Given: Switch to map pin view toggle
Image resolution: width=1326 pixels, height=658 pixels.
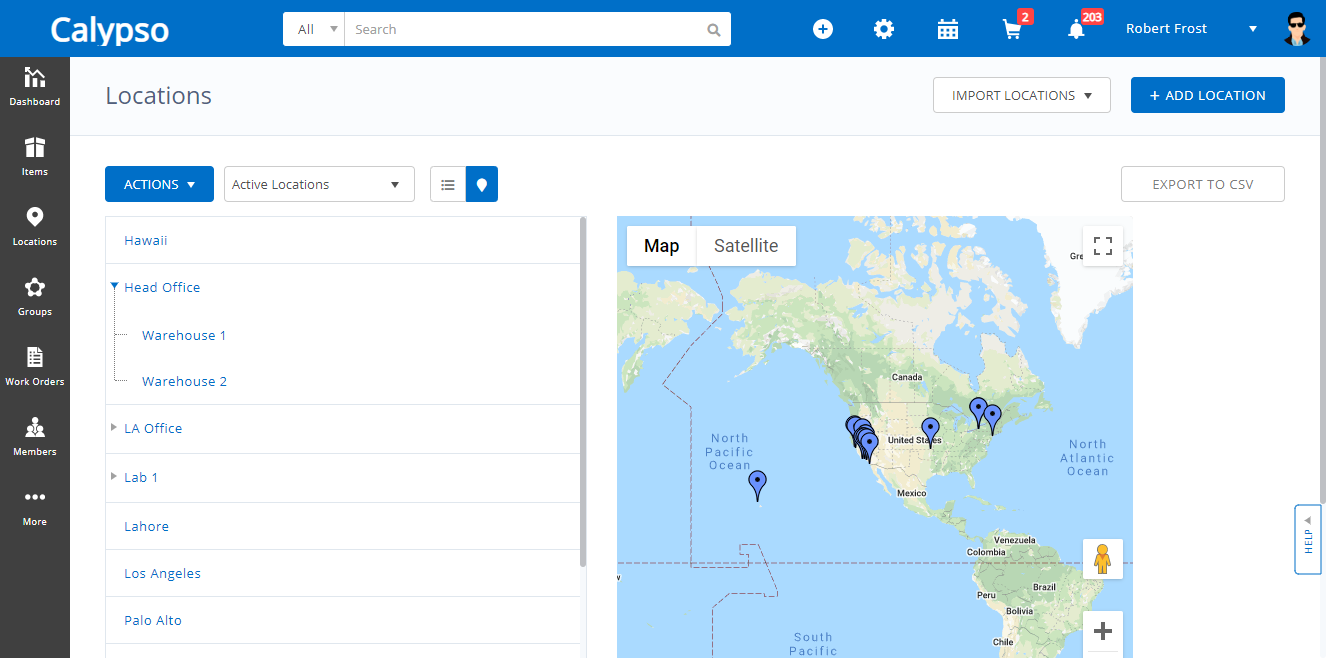Looking at the screenshot, I should [482, 185].
